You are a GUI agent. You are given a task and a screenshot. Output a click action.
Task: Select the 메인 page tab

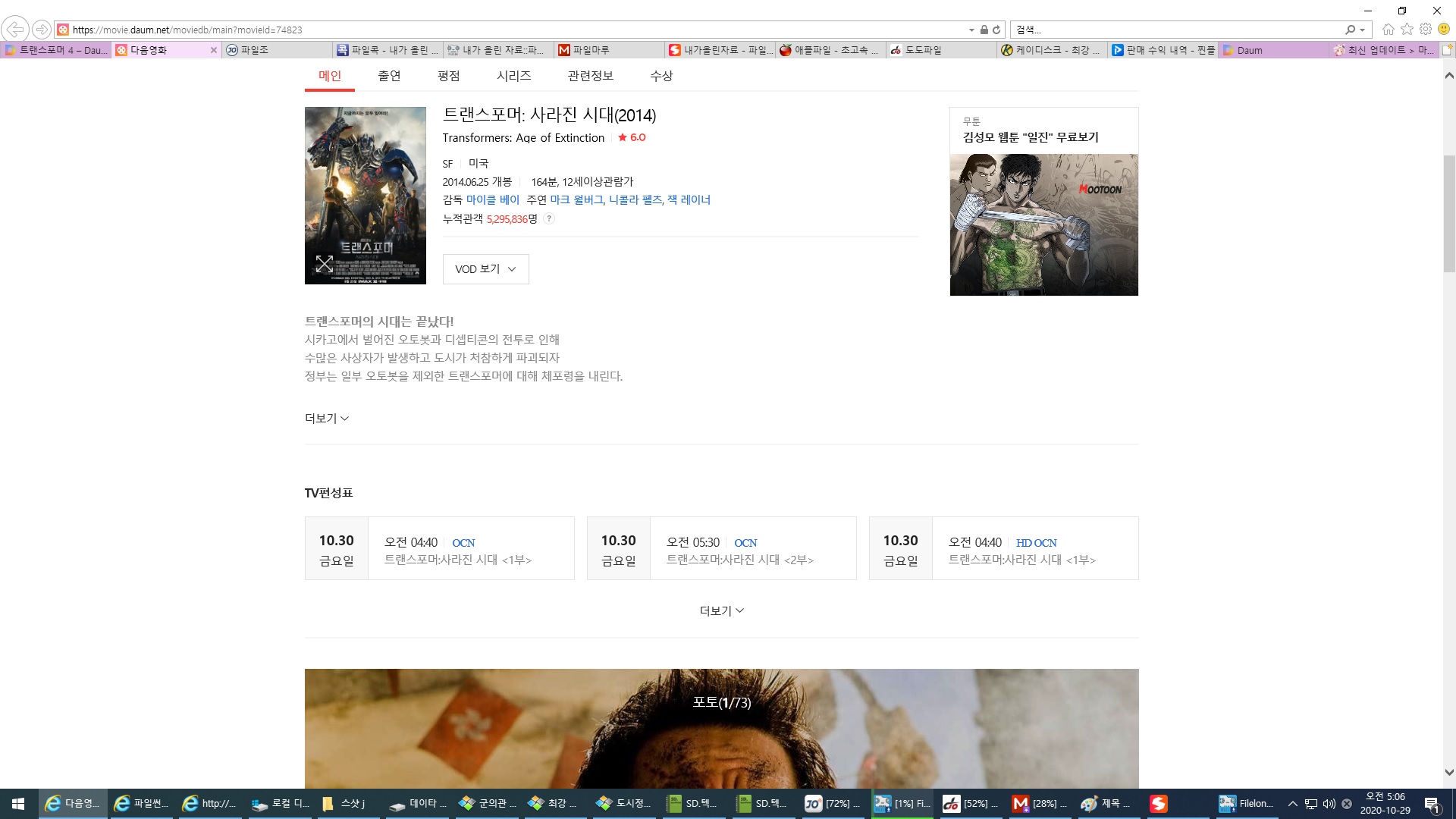[330, 76]
